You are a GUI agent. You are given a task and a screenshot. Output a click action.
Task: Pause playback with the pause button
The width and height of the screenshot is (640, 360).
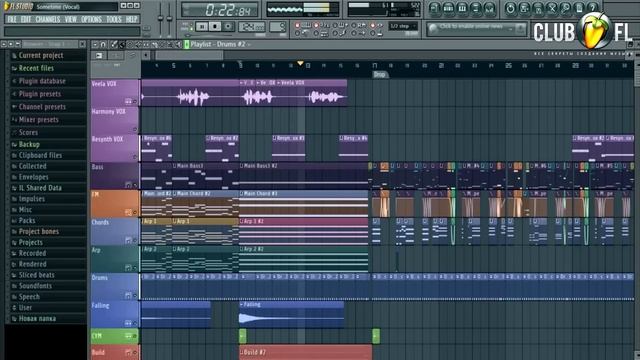[x=202, y=27]
